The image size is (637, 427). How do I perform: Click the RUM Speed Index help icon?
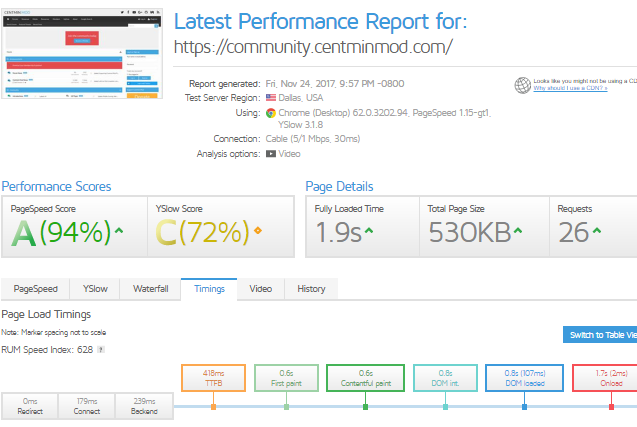[101, 349]
